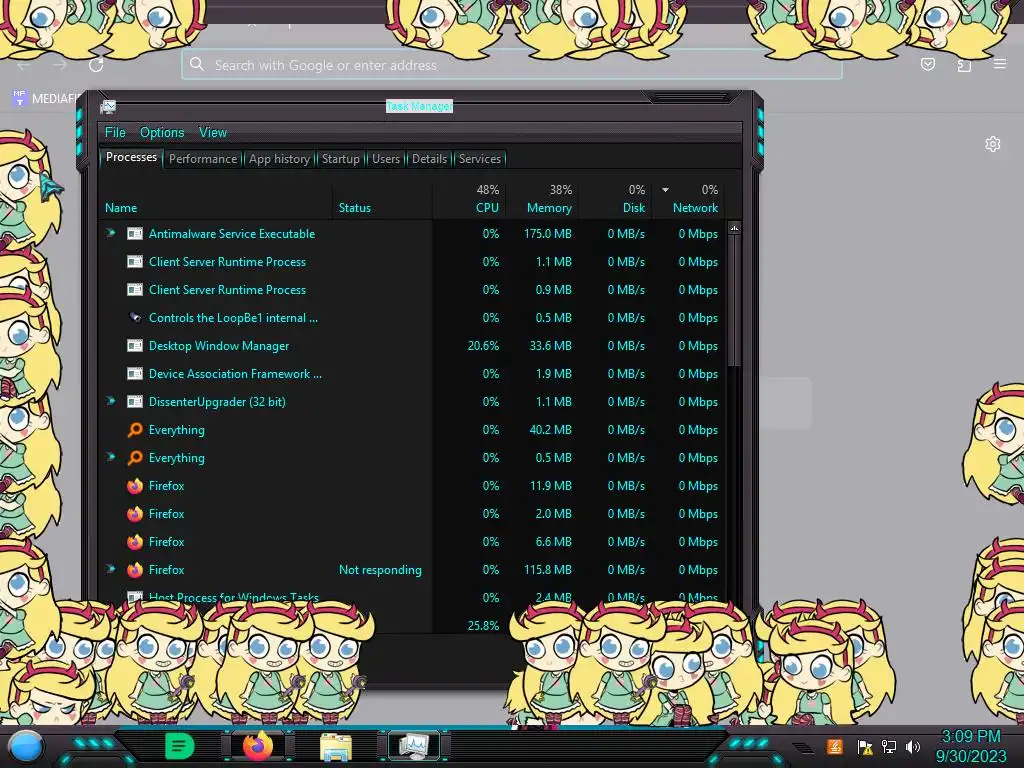This screenshot has width=1024, height=768.
Task: Click the network tray icon
Action: point(889,746)
